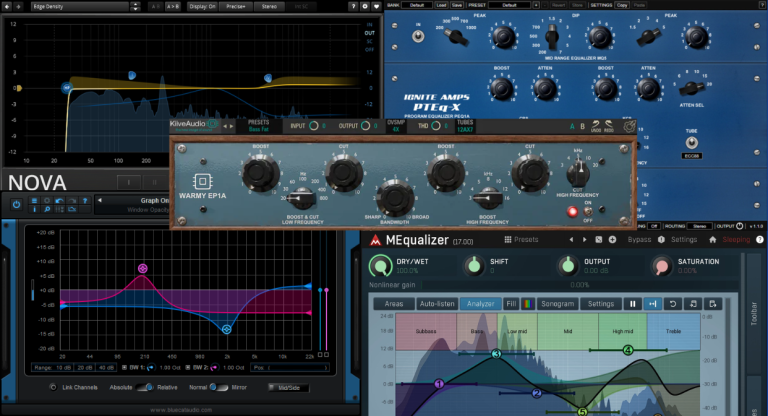Viewport: 768px width, 416px height.
Task: Select Analyzer tab in MEqualizer
Action: pyautogui.click(x=480, y=304)
